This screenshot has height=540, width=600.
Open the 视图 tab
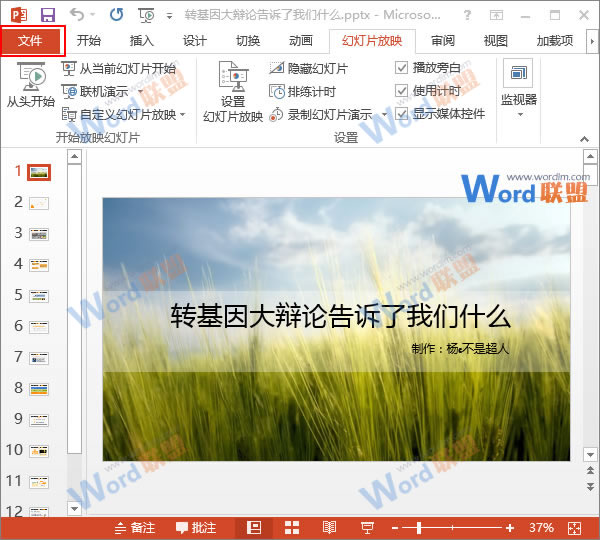(496, 41)
